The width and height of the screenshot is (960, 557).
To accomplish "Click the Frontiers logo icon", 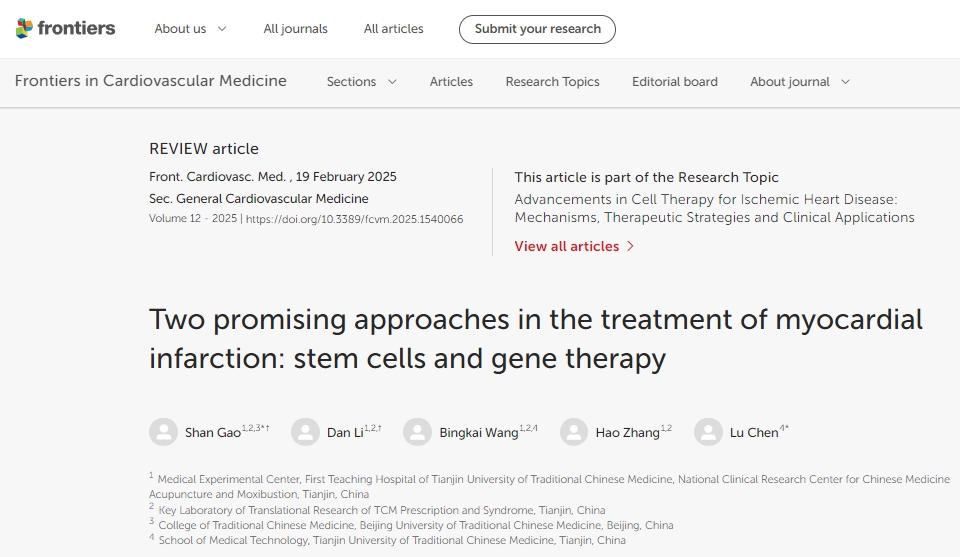I will tap(25, 29).
